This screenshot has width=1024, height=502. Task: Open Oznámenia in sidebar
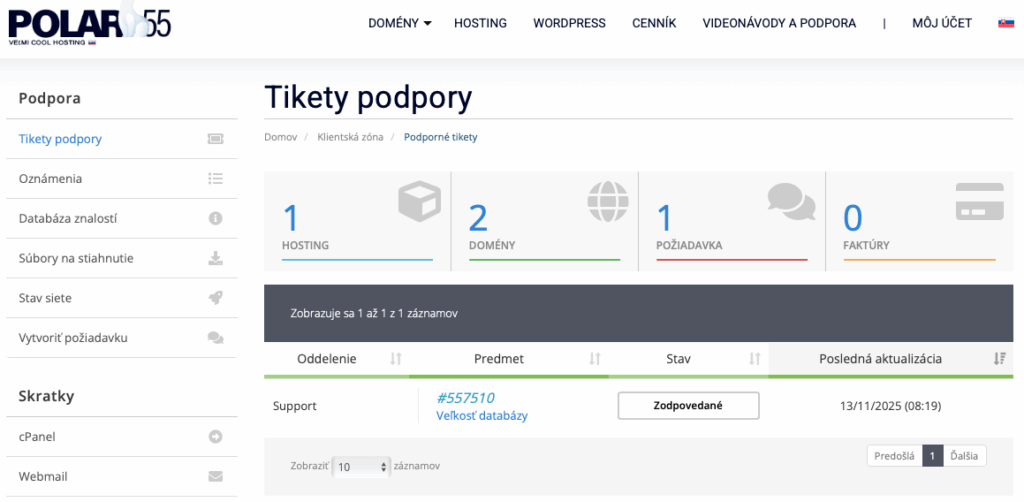tap(122, 179)
